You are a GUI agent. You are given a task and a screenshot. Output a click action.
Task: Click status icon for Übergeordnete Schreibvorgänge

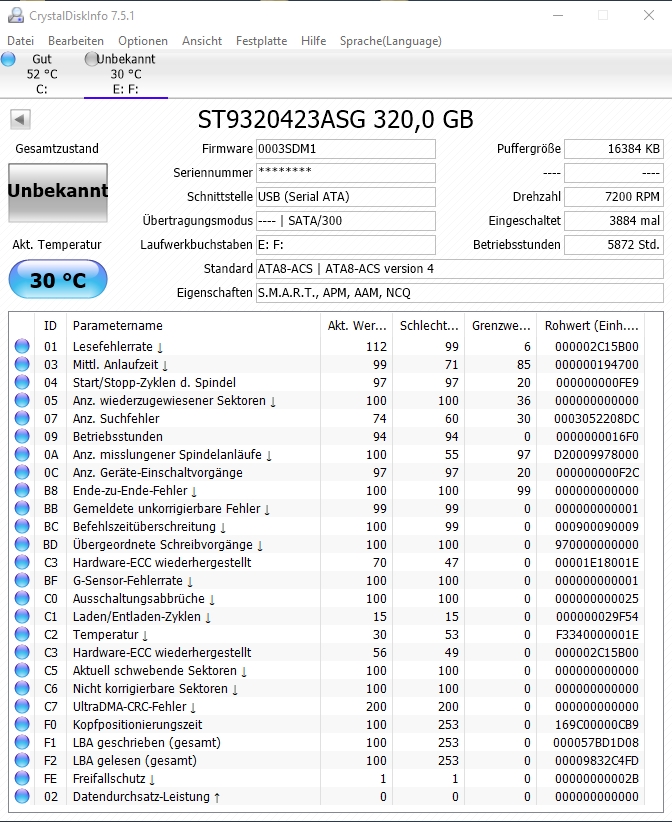pos(22,544)
